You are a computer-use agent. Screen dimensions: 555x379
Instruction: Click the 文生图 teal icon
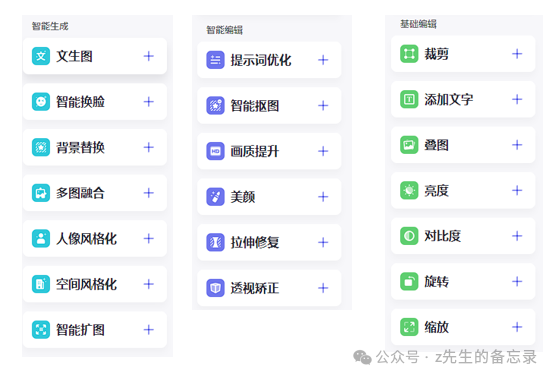coord(41,56)
